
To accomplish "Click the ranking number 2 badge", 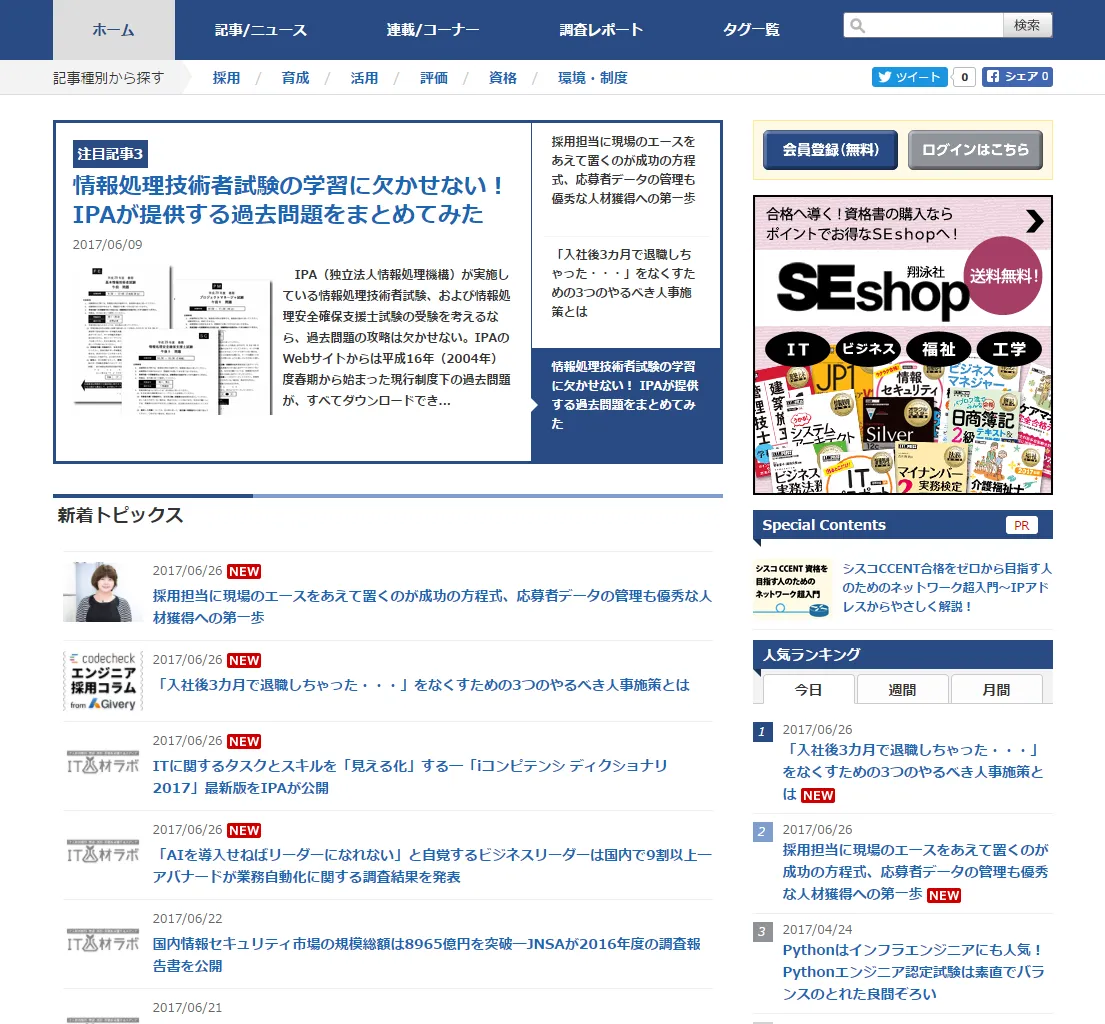I will (x=762, y=832).
